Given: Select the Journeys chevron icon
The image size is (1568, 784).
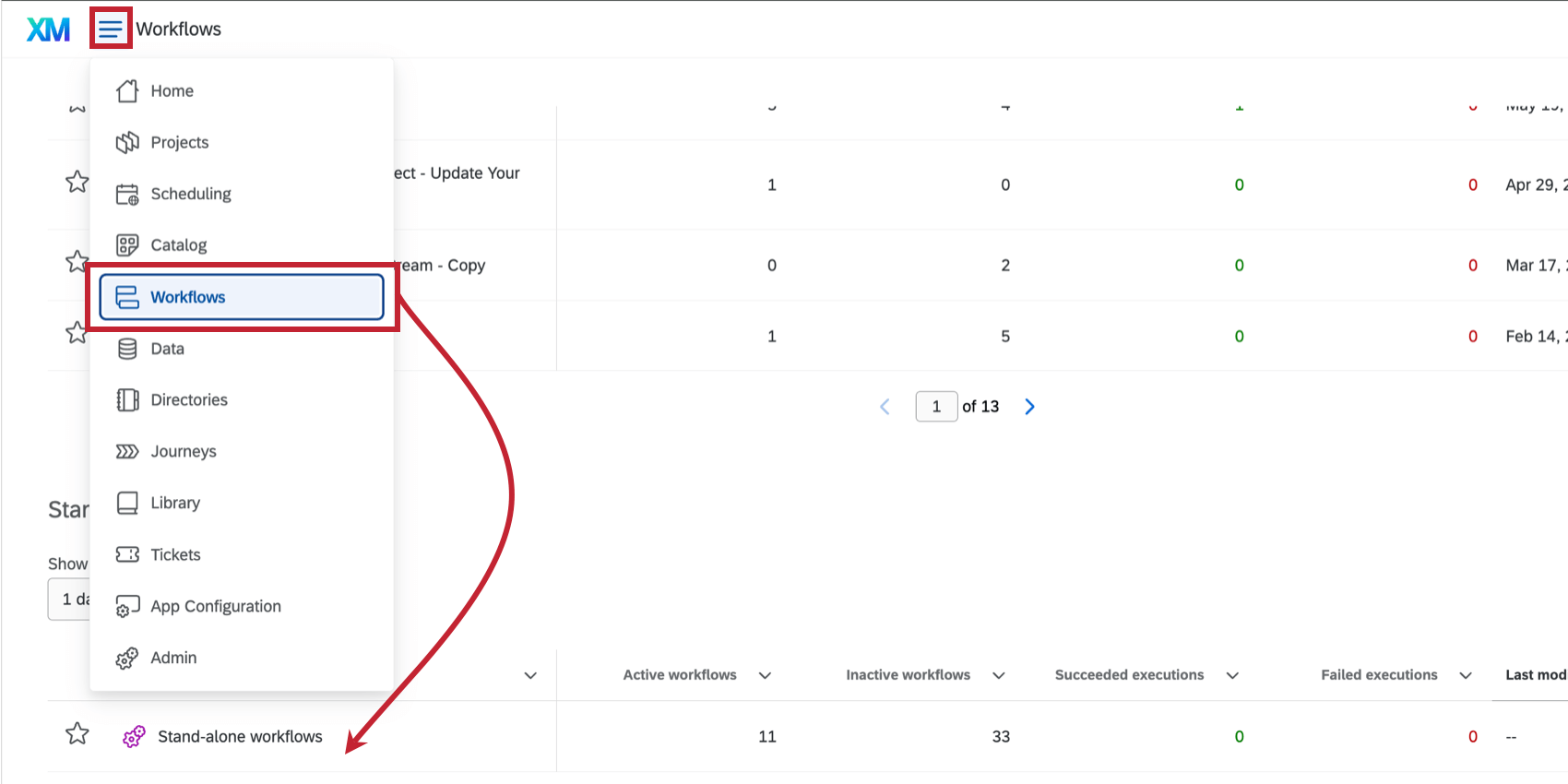Looking at the screenshot, I should pyautogui.click(x=127, y=451).
